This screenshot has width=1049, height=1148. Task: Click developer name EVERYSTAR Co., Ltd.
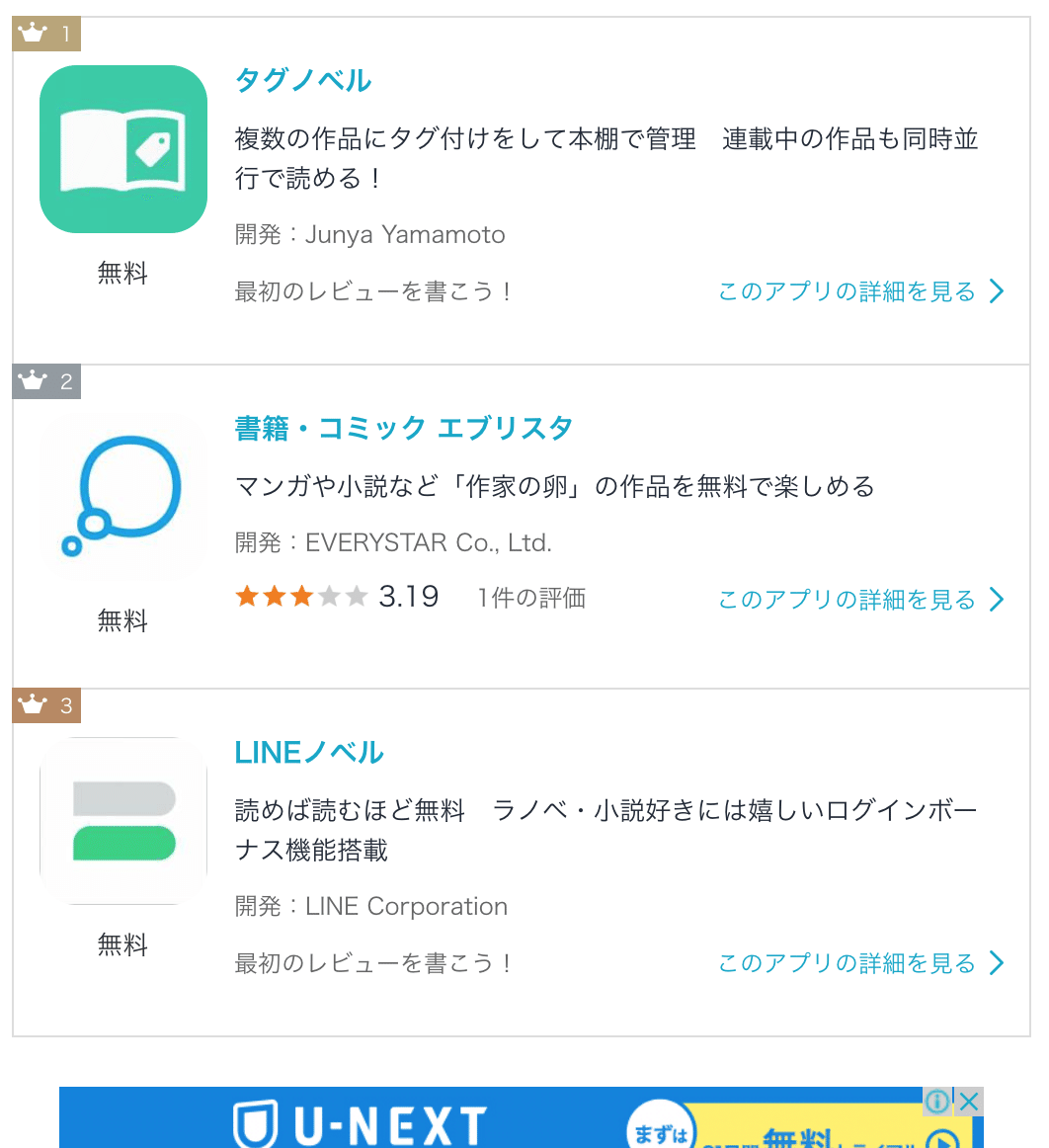(429, 542)
